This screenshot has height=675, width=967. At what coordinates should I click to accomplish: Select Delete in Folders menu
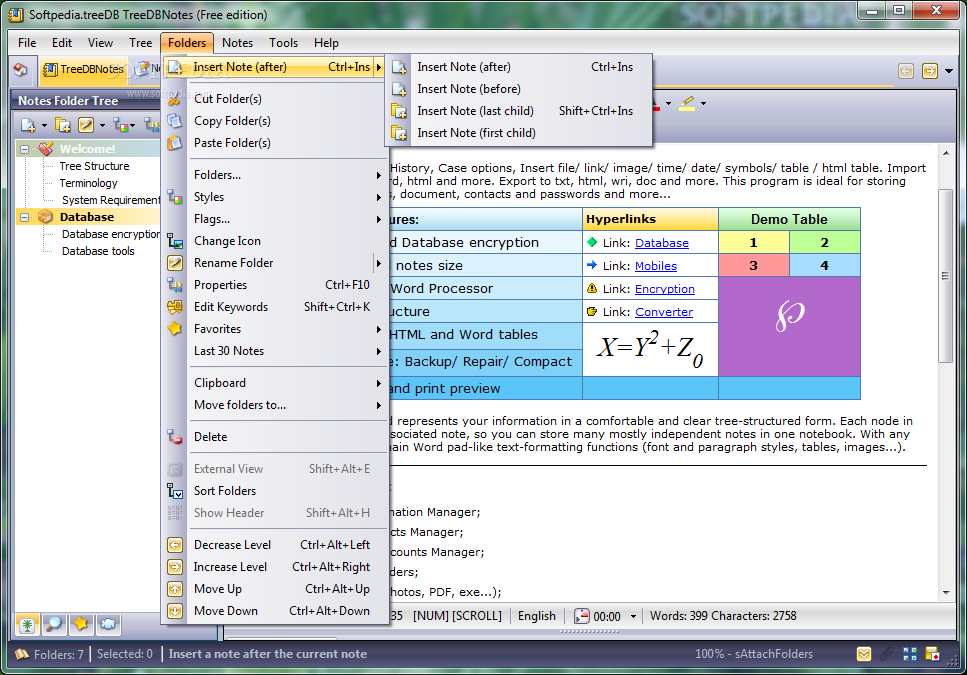(274, 437)
